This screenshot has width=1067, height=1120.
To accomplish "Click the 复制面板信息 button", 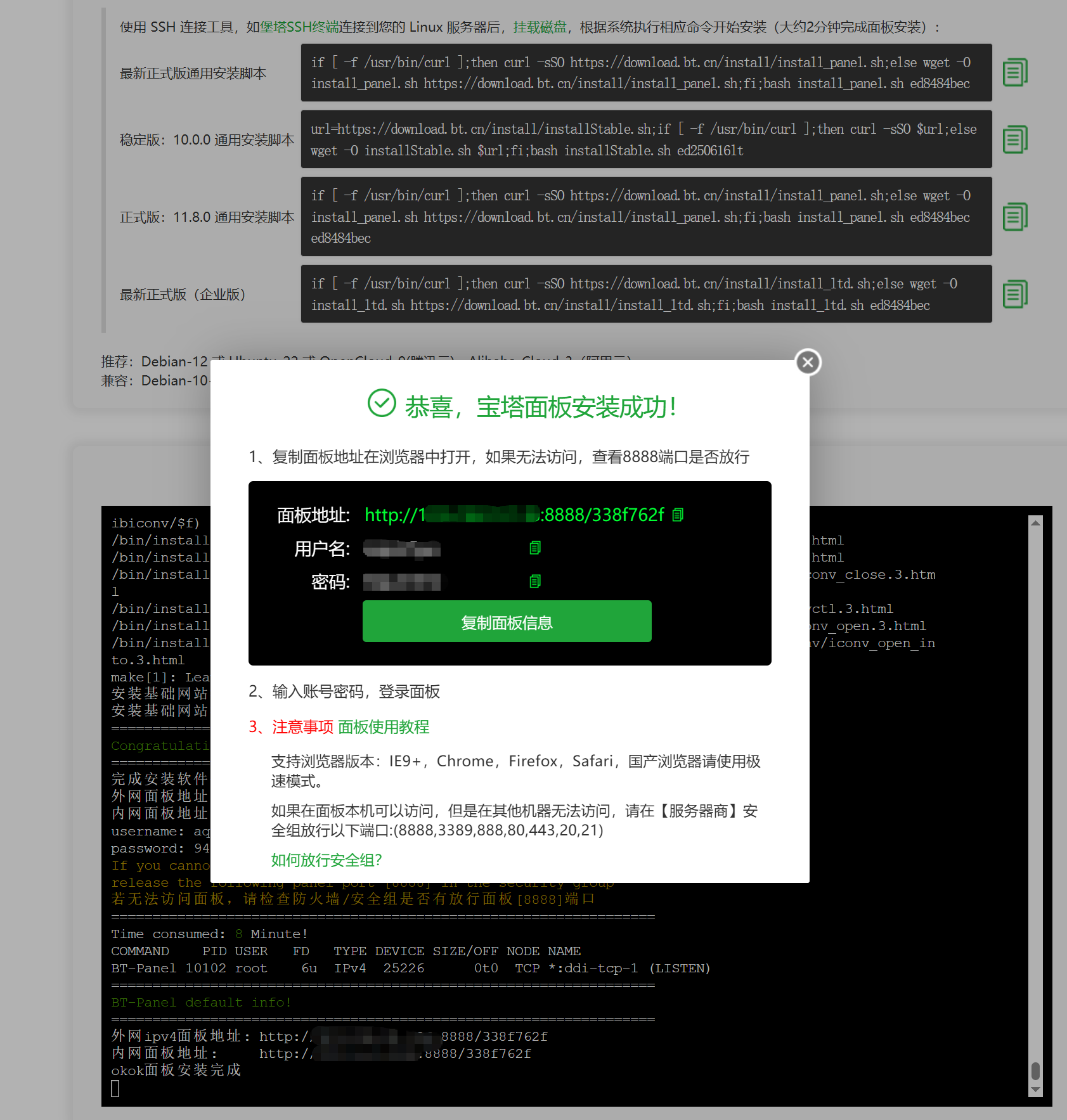I will (x=507, y=621).
